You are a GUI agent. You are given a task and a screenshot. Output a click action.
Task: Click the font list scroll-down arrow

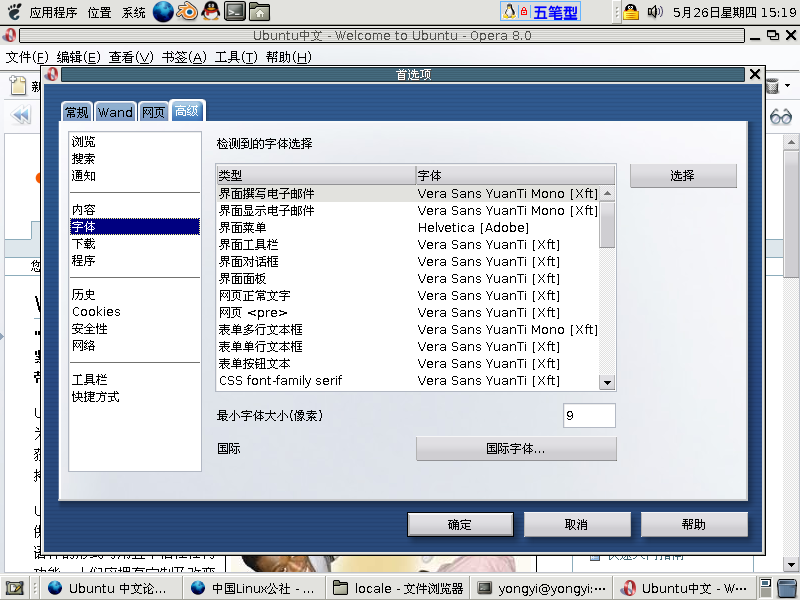(x=607, y=383)
